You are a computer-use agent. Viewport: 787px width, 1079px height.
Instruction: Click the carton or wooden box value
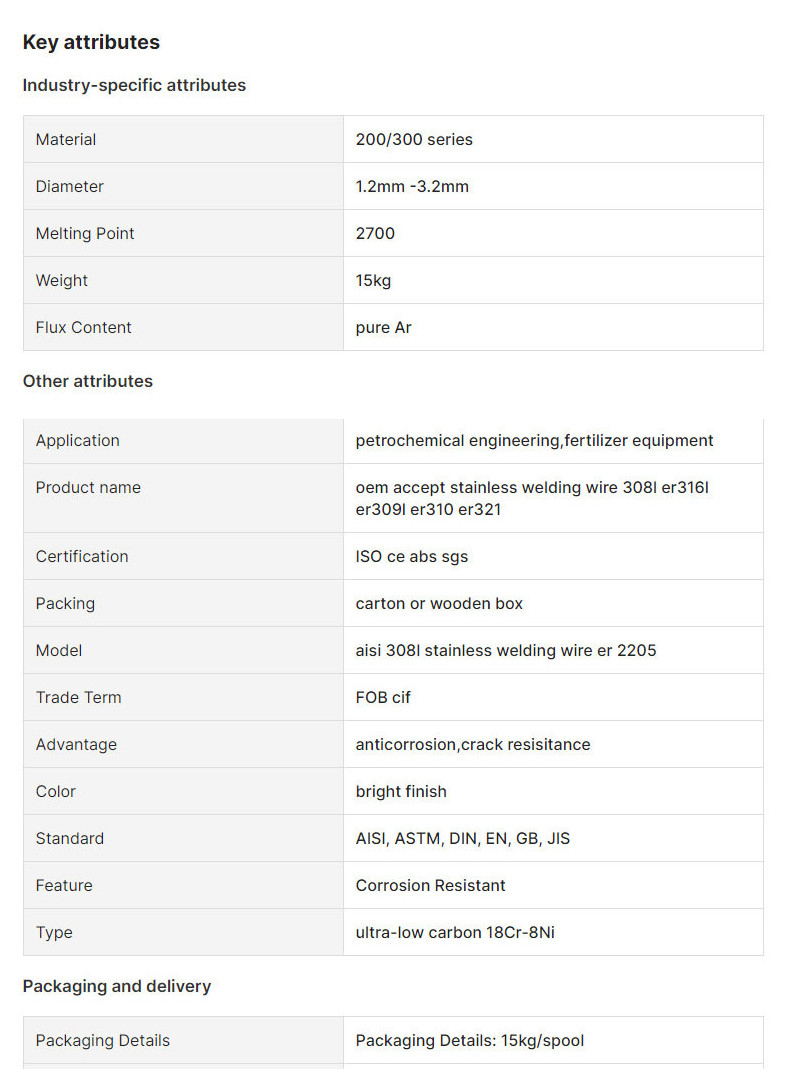tap(439, 603)
